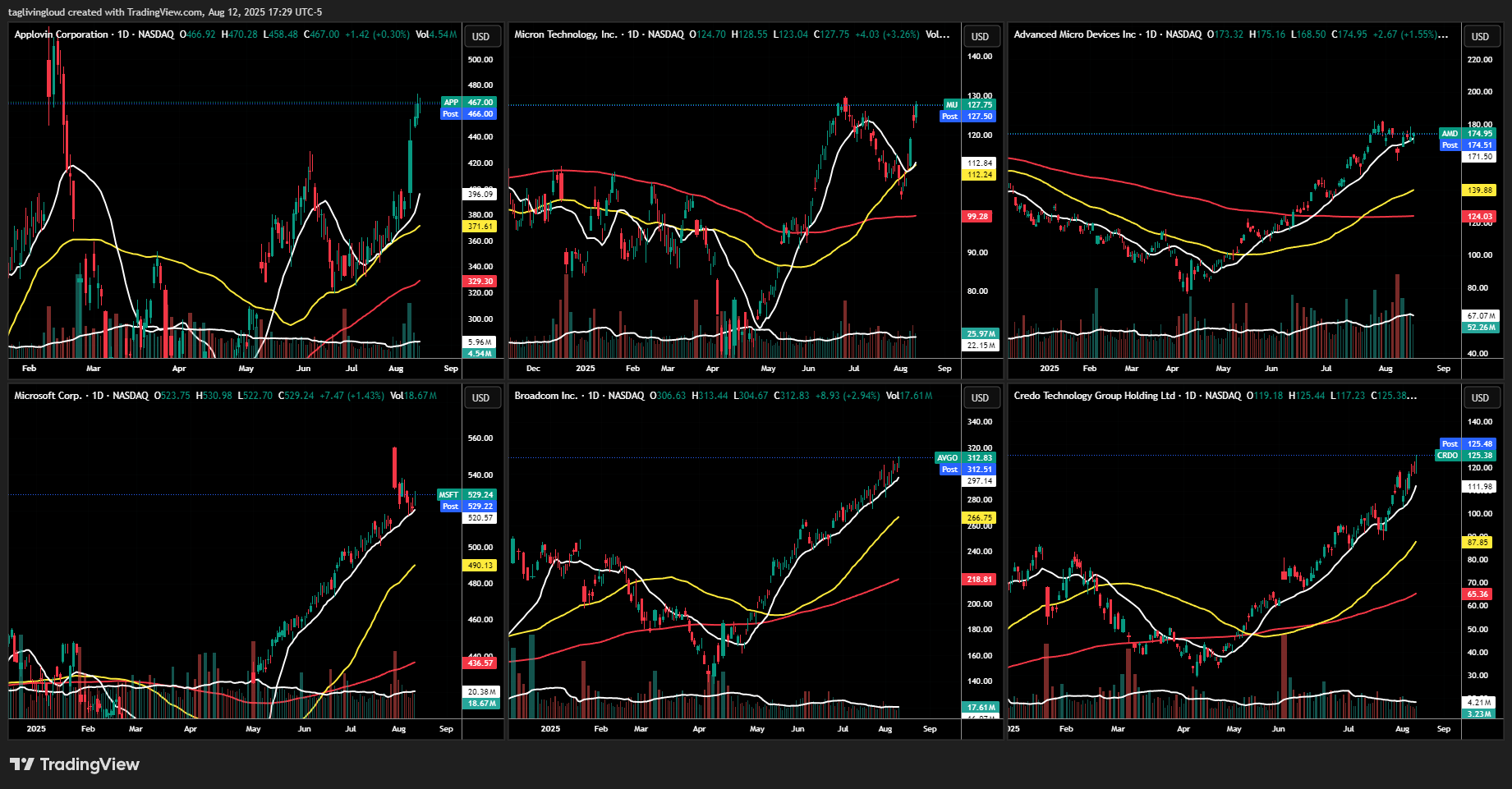Click the Post 466.00 label on Applovin chart
Viewport: 1512px width, 789px height.
pos(469,114)
